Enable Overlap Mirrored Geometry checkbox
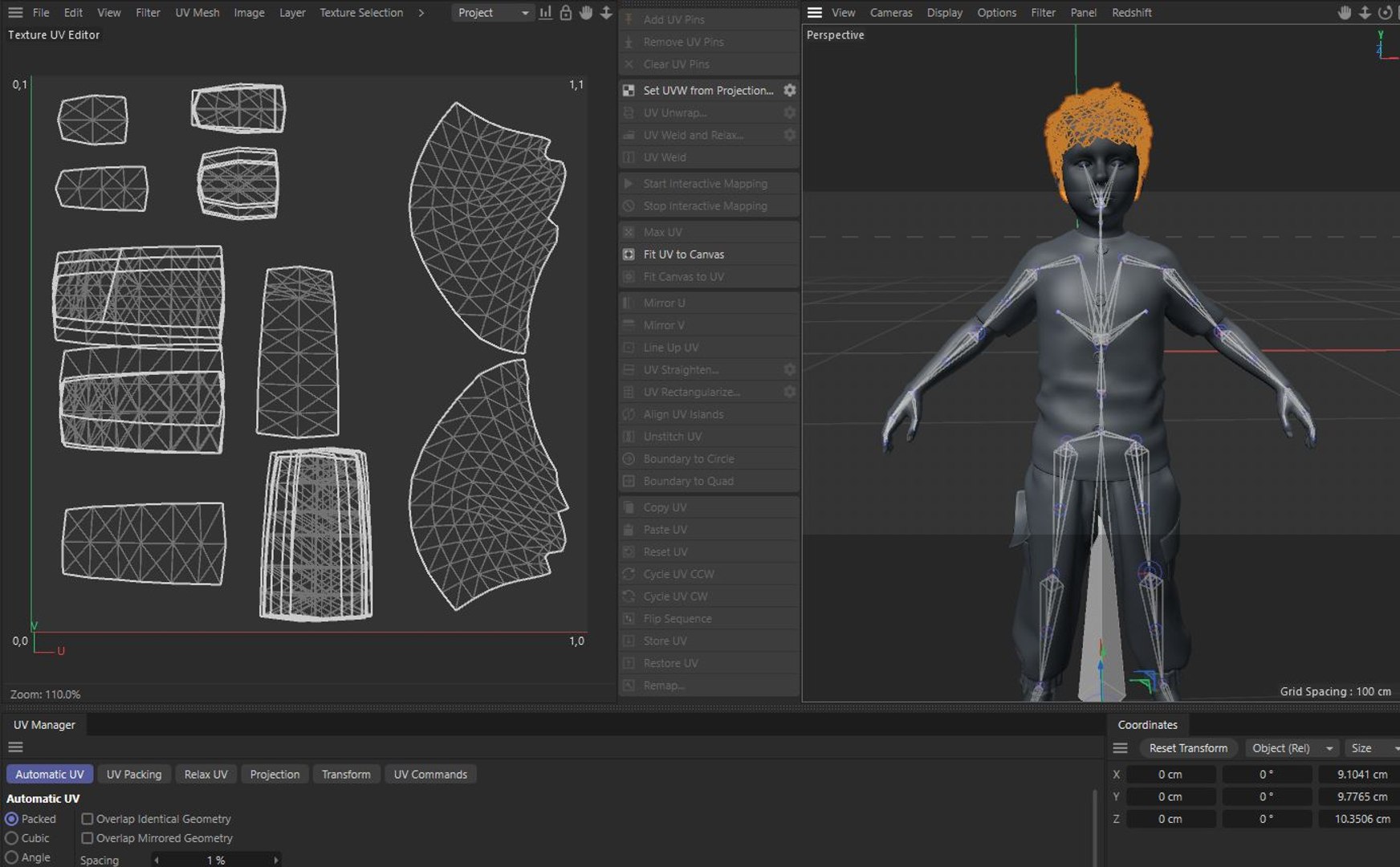 (87, 838)
